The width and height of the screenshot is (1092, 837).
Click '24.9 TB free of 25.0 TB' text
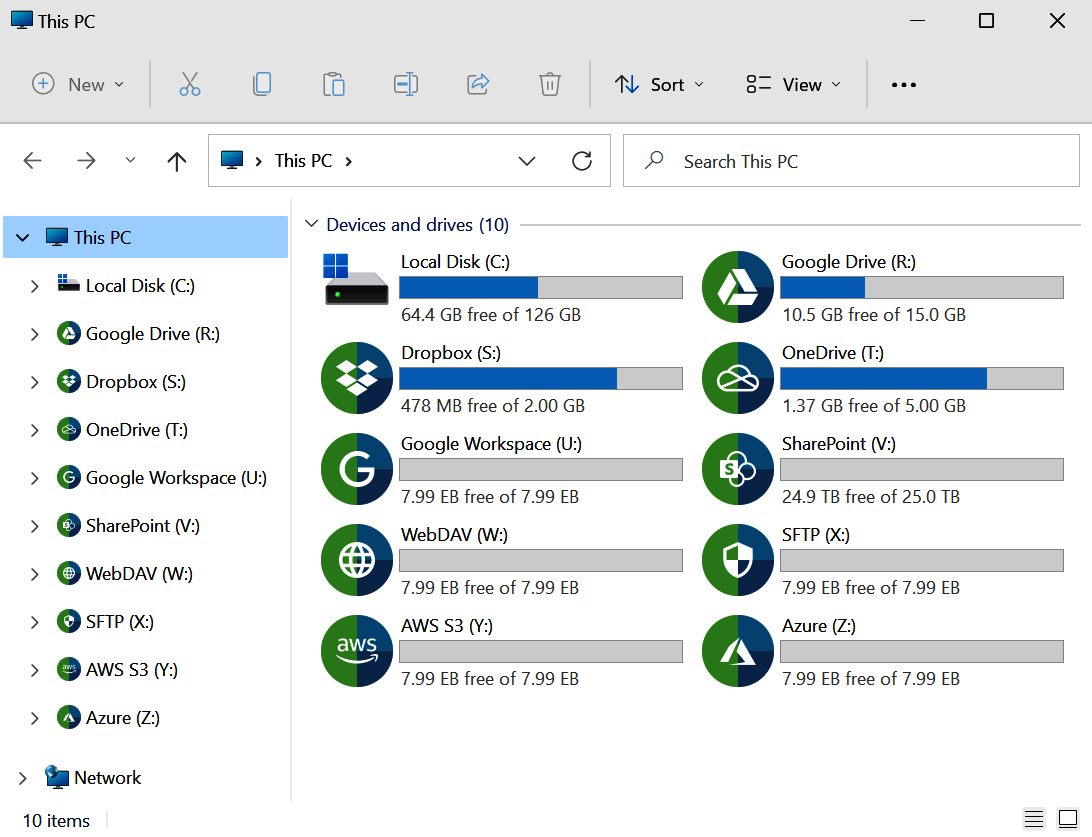point(871,496)
